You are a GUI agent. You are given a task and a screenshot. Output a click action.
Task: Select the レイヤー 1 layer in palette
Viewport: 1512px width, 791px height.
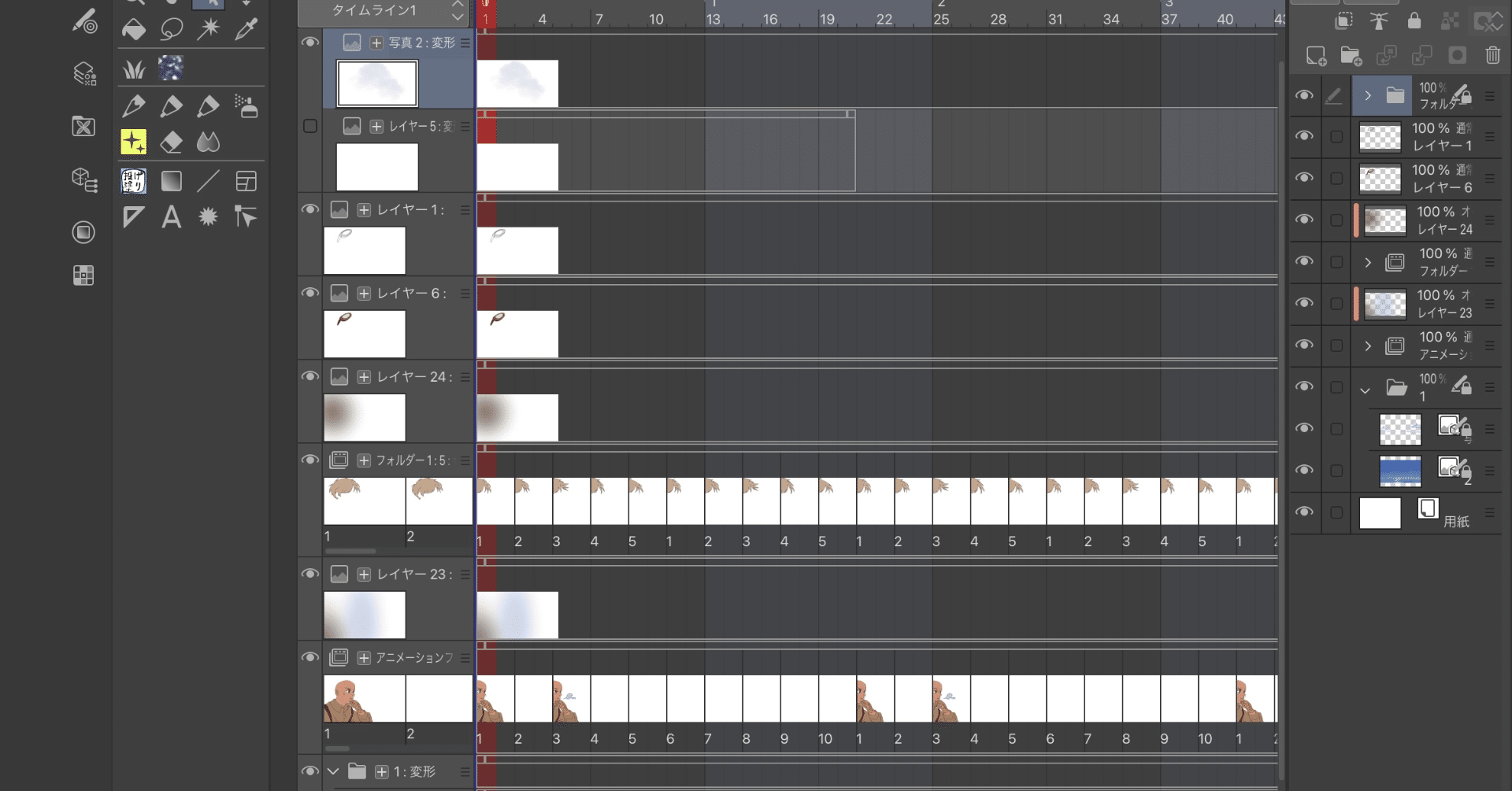[1426, 137]
